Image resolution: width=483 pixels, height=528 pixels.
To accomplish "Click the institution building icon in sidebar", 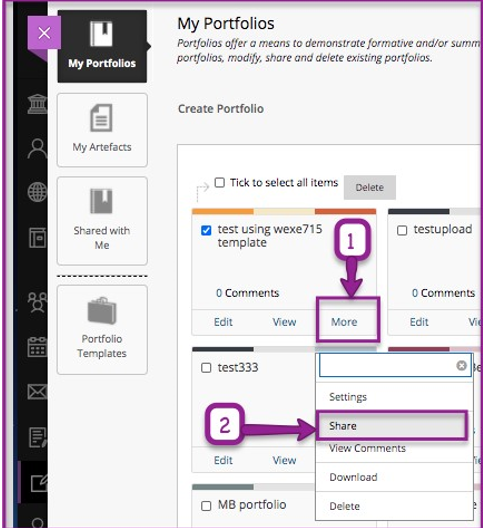I will [x=37, y=104].
